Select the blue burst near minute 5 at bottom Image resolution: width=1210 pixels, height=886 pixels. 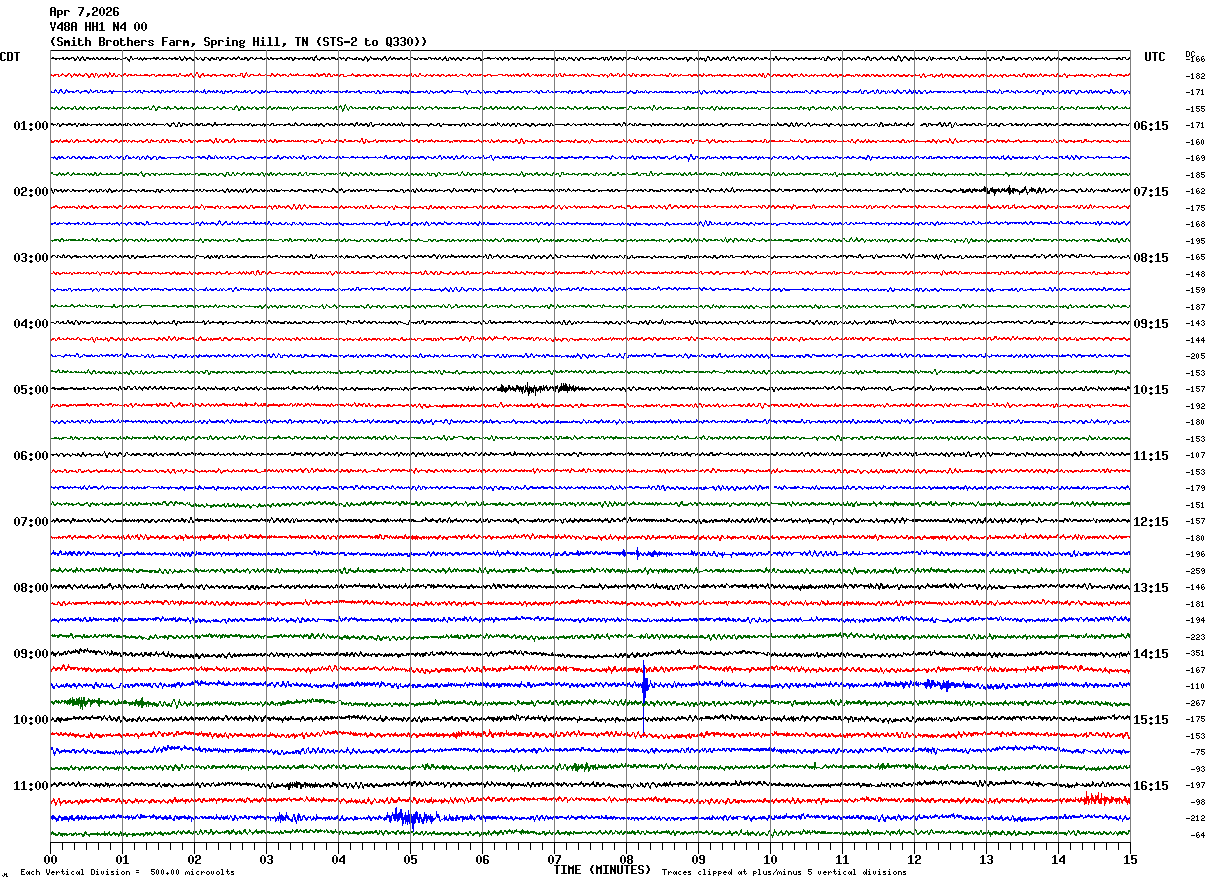coord(413,818)
